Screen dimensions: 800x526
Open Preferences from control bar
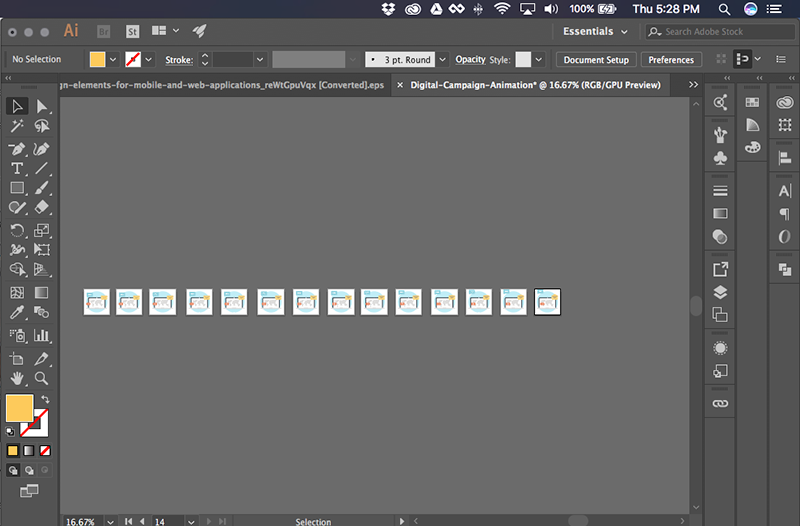tap(671, 60)
